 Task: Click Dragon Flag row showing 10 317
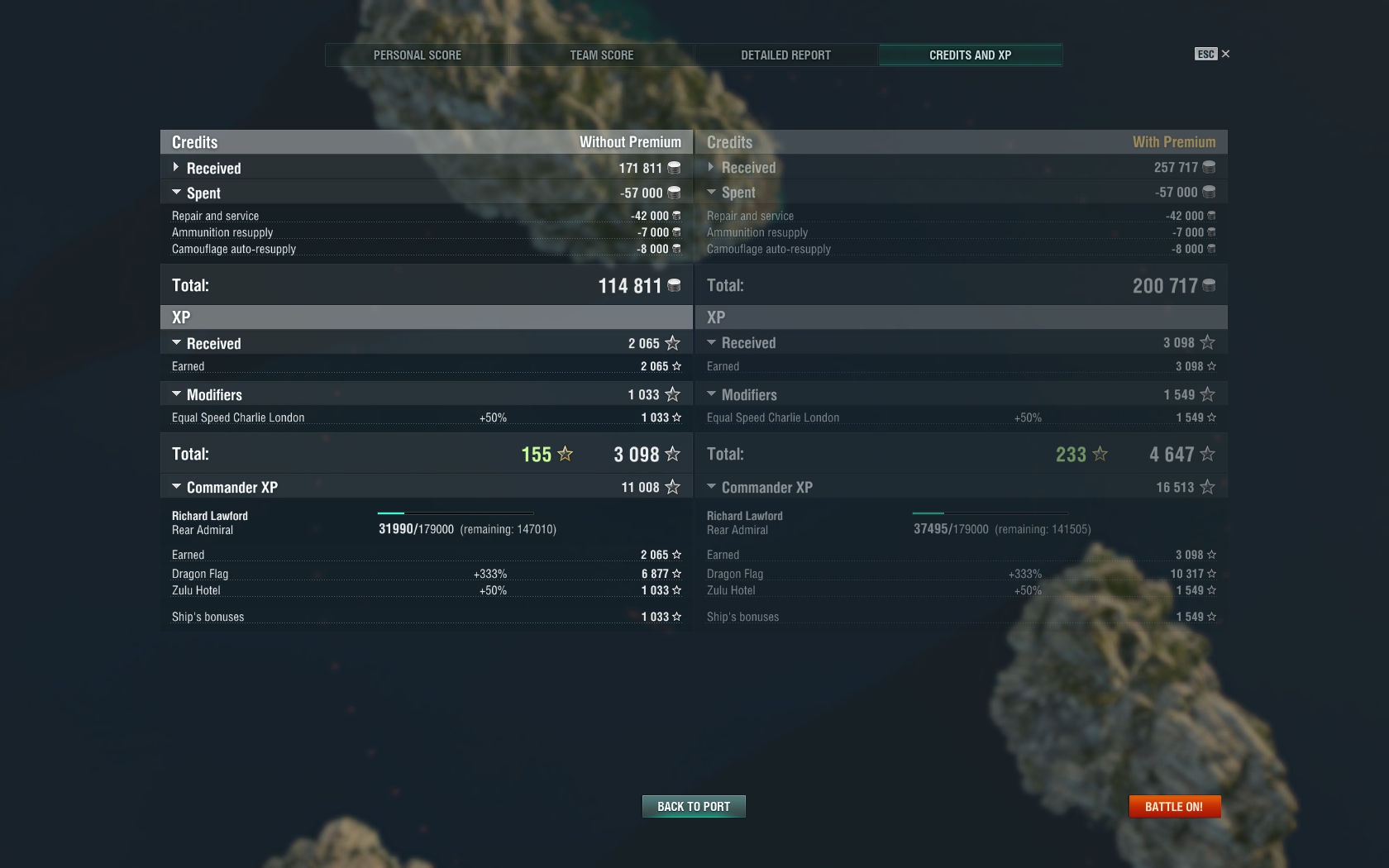962,574
